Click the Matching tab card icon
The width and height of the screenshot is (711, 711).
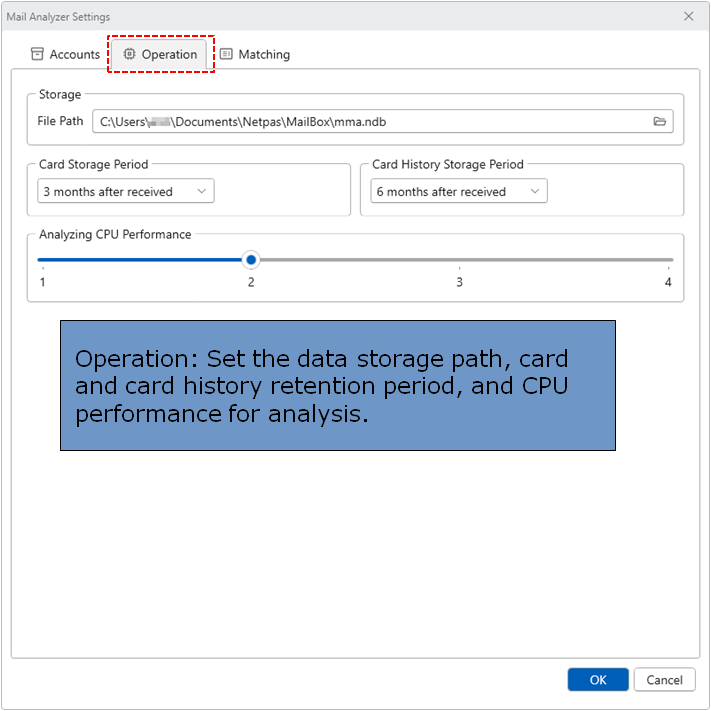tap(226, 54)
